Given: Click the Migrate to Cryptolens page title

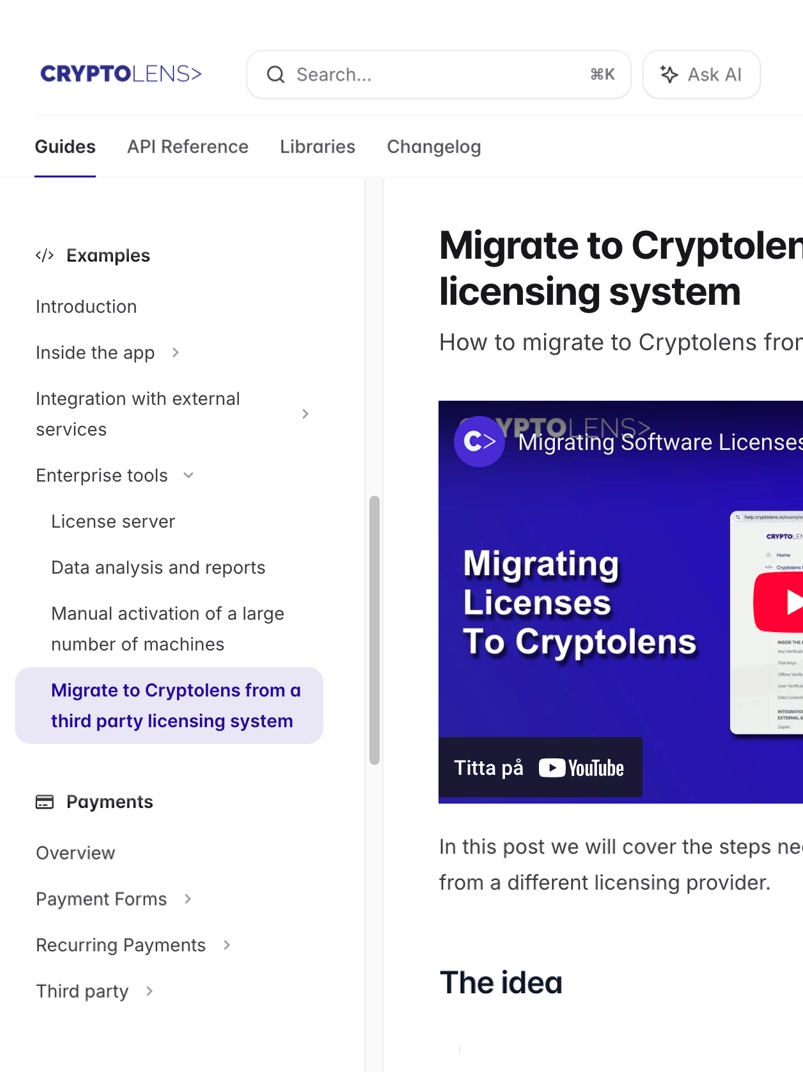Looking at the screenshot, I should pyautogui.click(x=621, y=269).
